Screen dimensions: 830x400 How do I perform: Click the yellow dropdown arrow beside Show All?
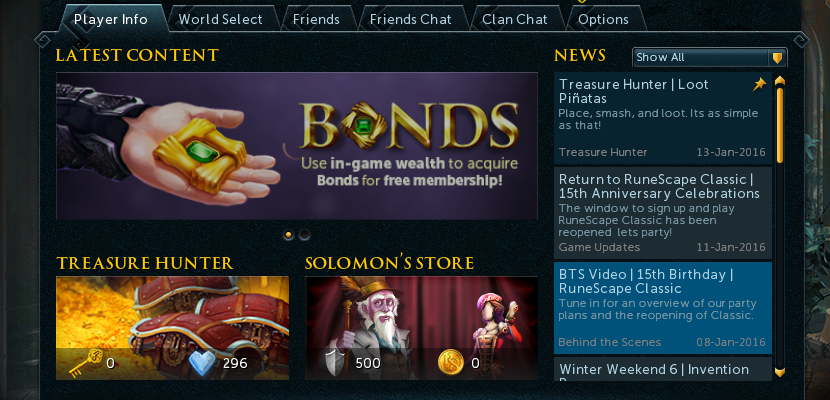coord(777,58)
